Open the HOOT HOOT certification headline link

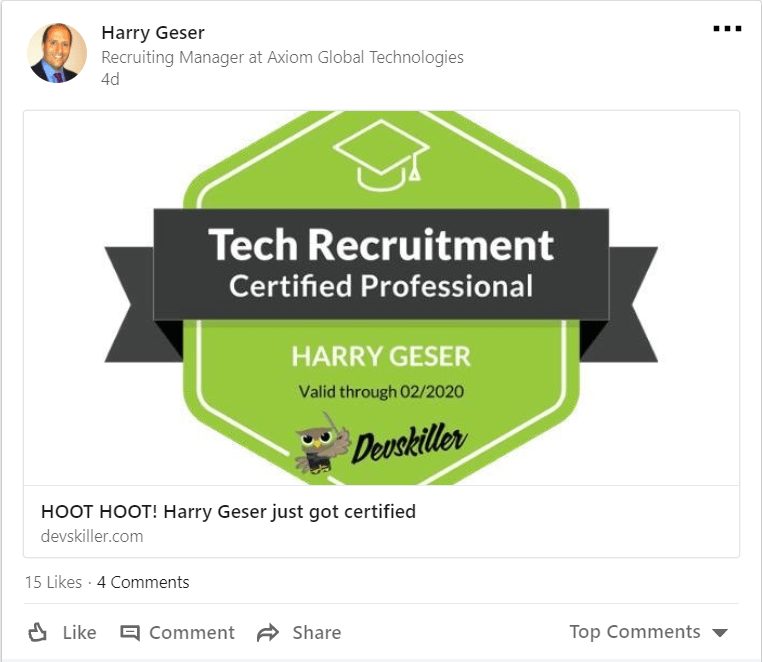[x=228, y=512]
